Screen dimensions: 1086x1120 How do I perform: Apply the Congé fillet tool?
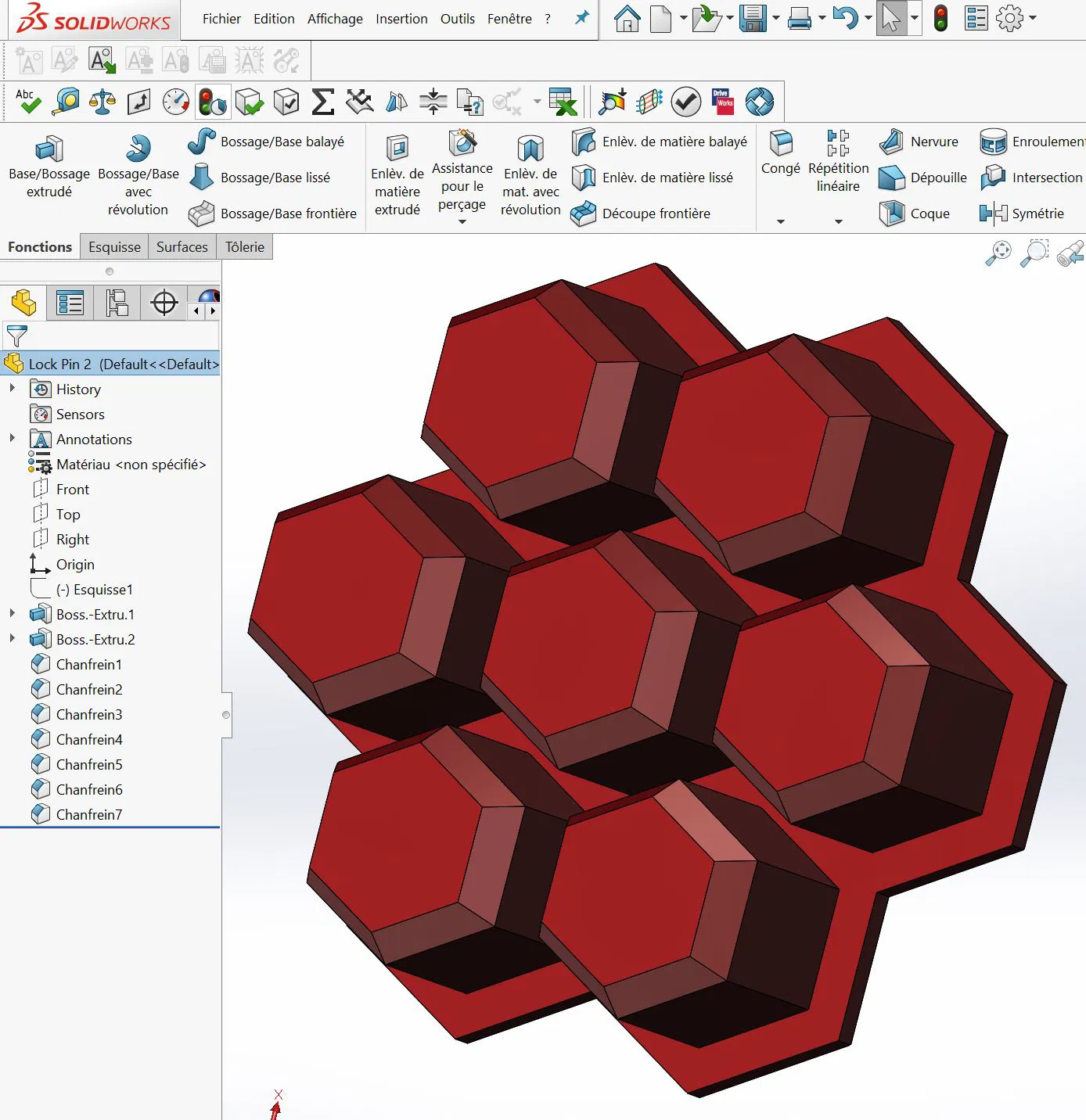(x=781, y=153)
